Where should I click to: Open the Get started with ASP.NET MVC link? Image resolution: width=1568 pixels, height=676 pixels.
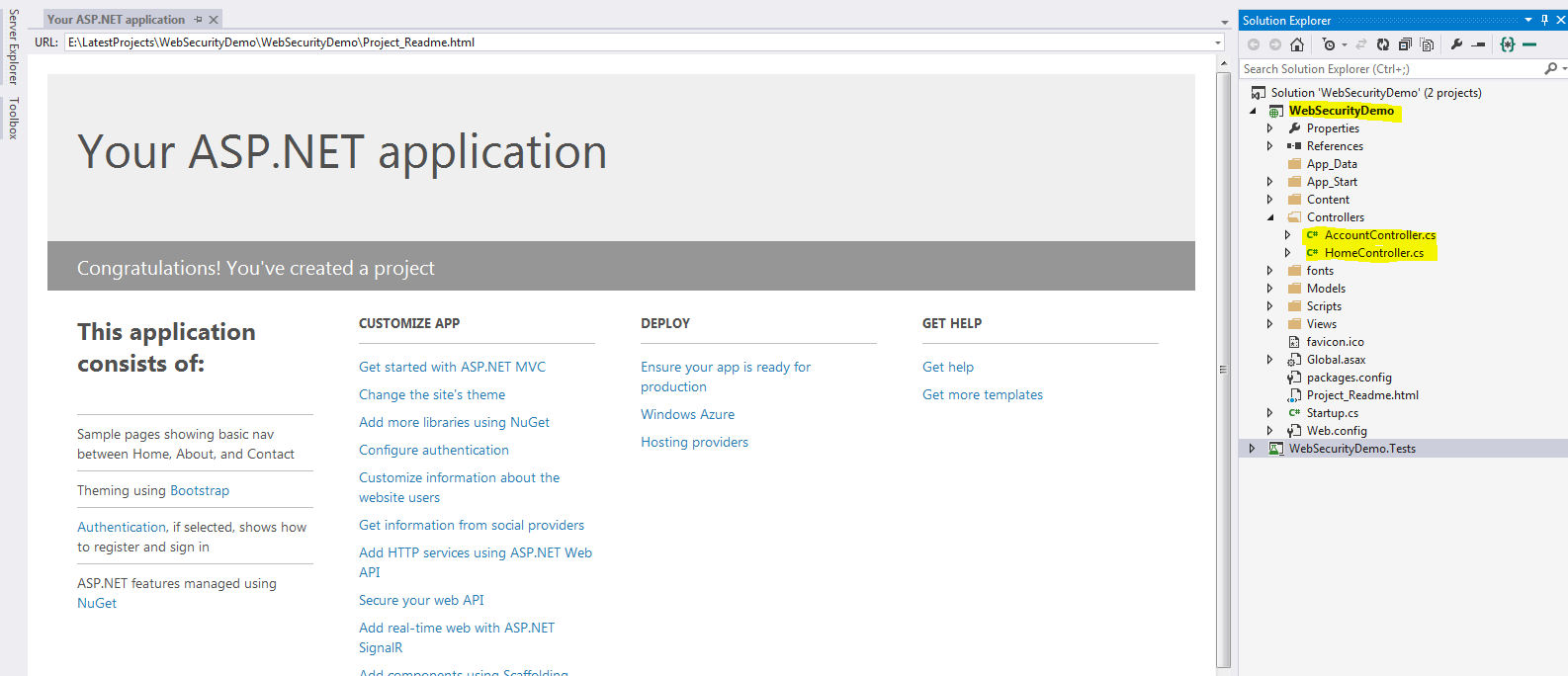click(x=452, y=367)
